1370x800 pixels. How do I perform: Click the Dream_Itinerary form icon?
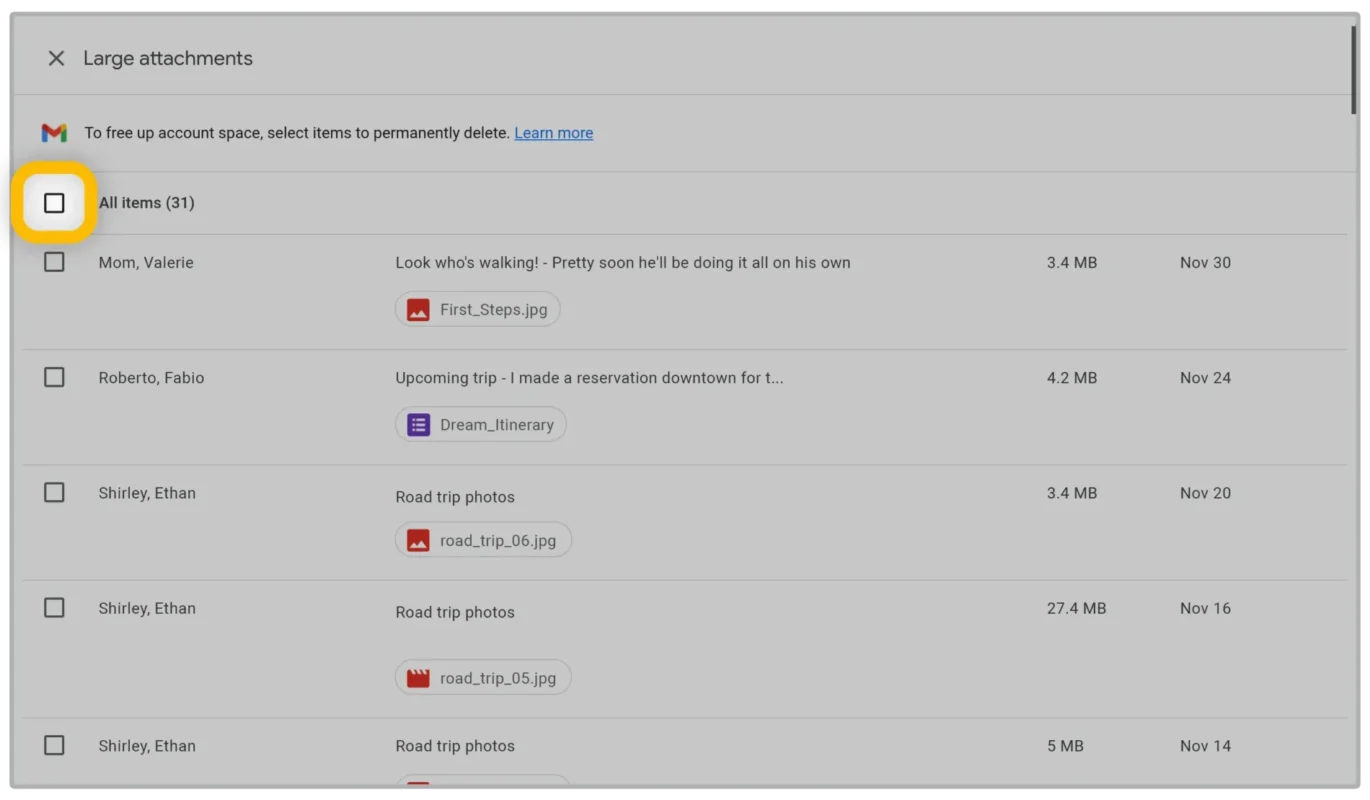[x=418, y=425]
